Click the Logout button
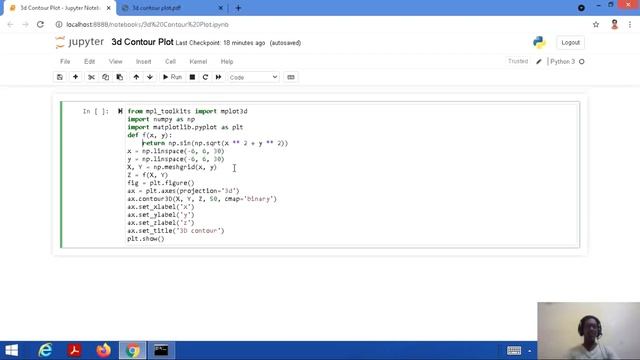 pyautogui.click(x=570, y=42)
